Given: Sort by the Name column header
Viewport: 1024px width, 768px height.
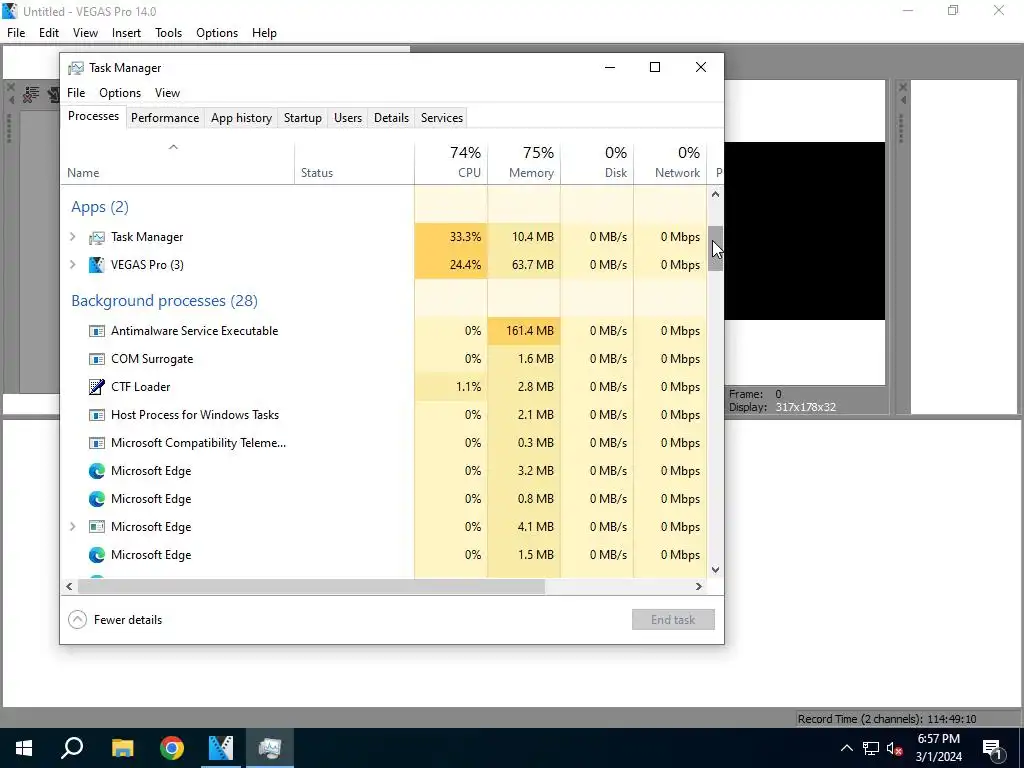Looking at the screenshot, I should pos(178,163).
